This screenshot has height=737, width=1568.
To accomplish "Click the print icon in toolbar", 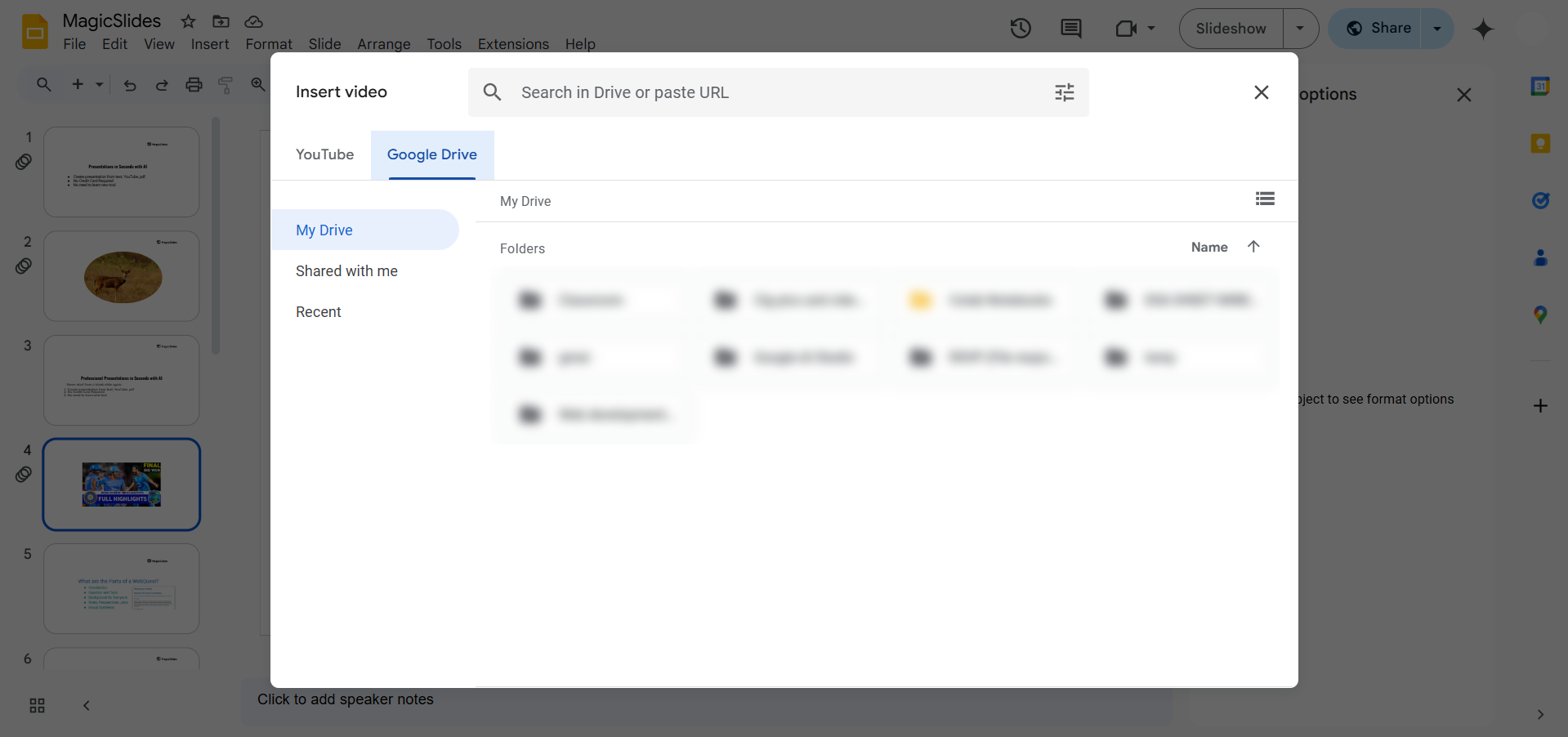I will pos(194,85).
